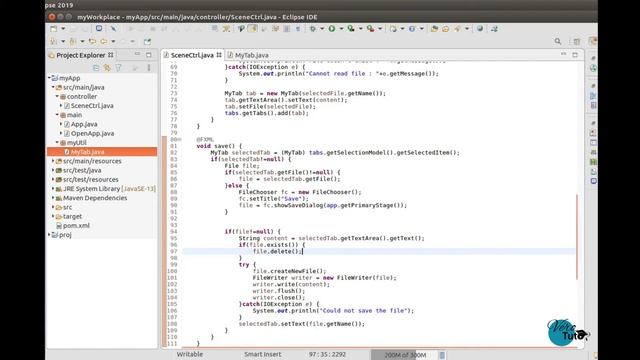The width and height of the screenshot is (640, 360).
Task: Select the Project Explorer tab
Action: click(x=81, y=55)
